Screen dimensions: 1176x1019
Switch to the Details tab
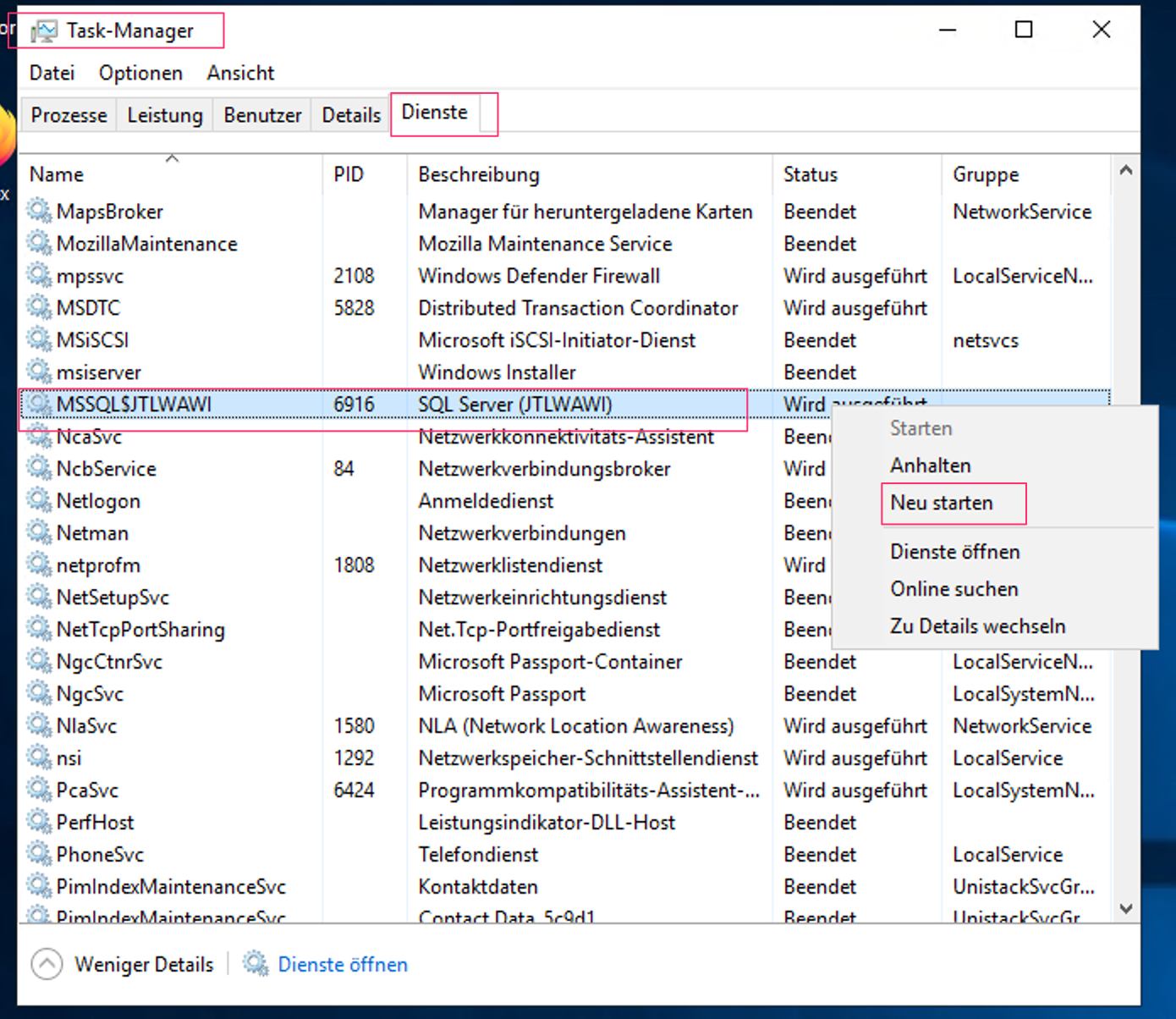(x=351, y=115)
